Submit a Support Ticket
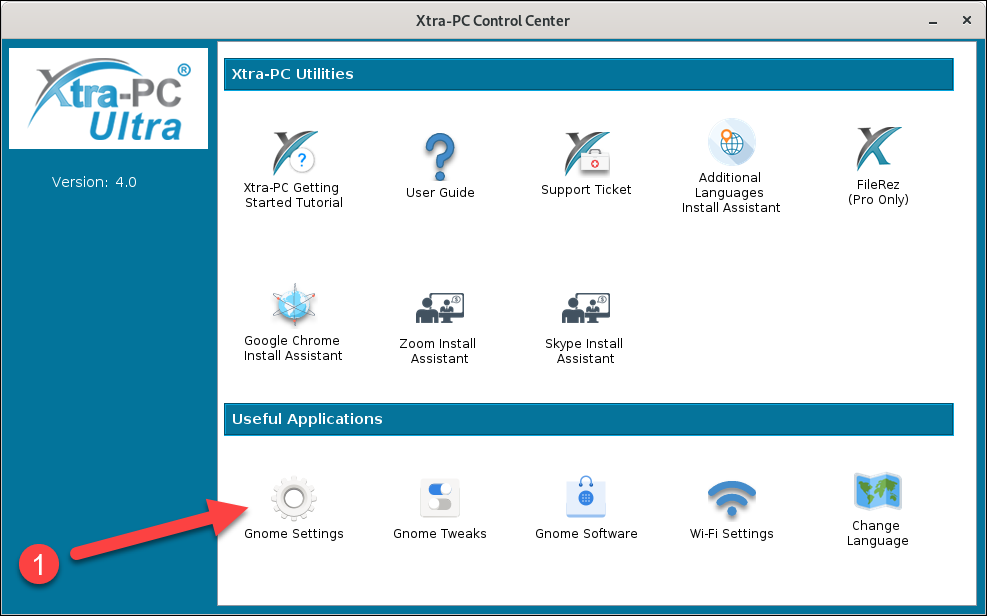987x616 pixels. [x=585, y=155]
